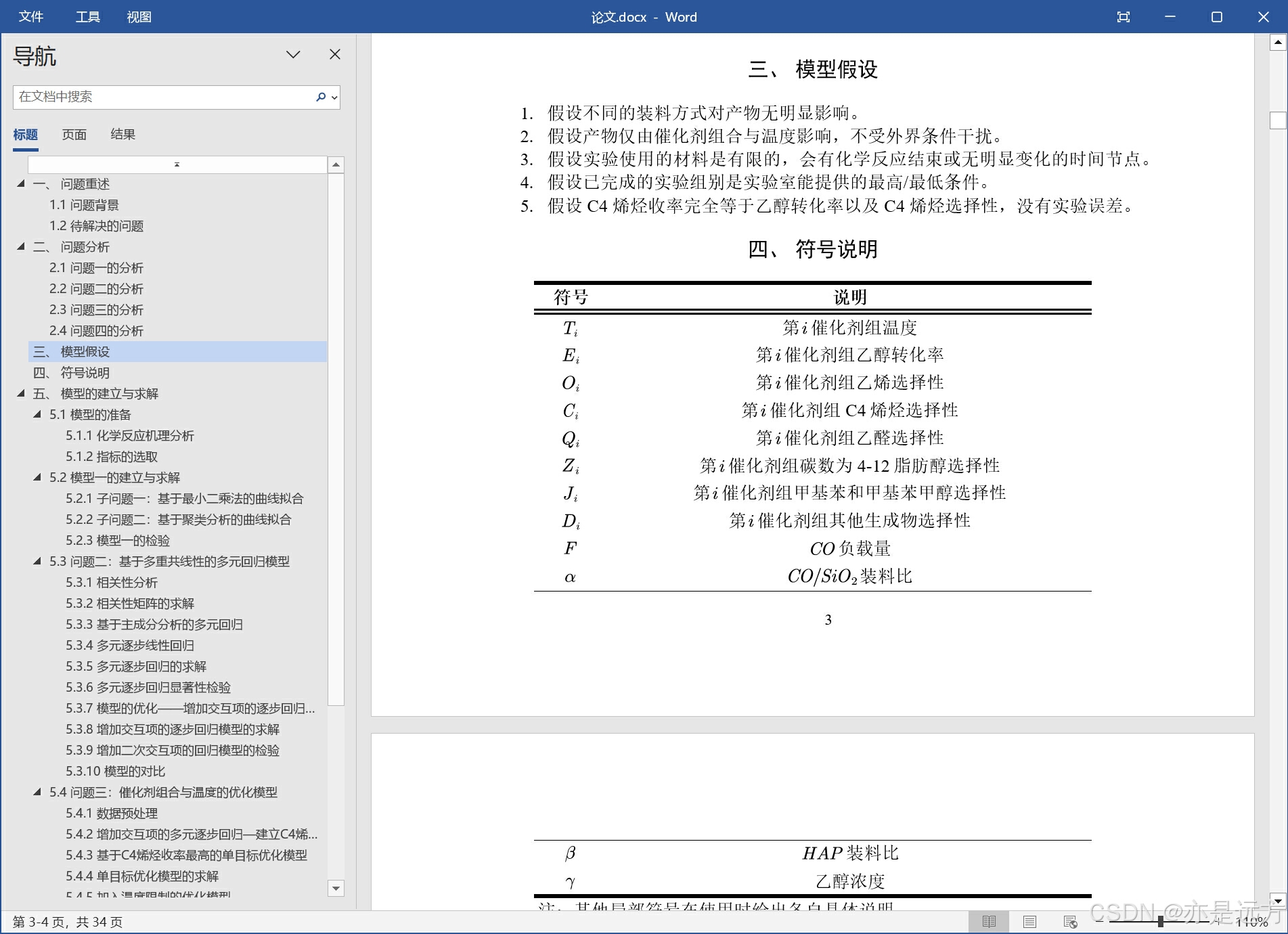
Task: Switch to Print Layout view icon
Action: [x=1029, y=922]
